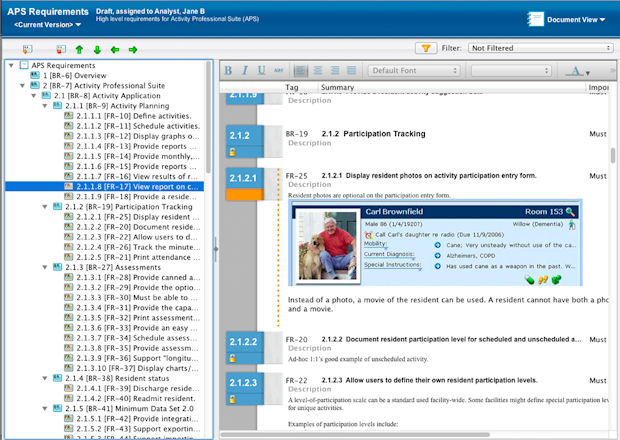620x440 pixels.
Task: Open the font color picker
Action: 578,71
